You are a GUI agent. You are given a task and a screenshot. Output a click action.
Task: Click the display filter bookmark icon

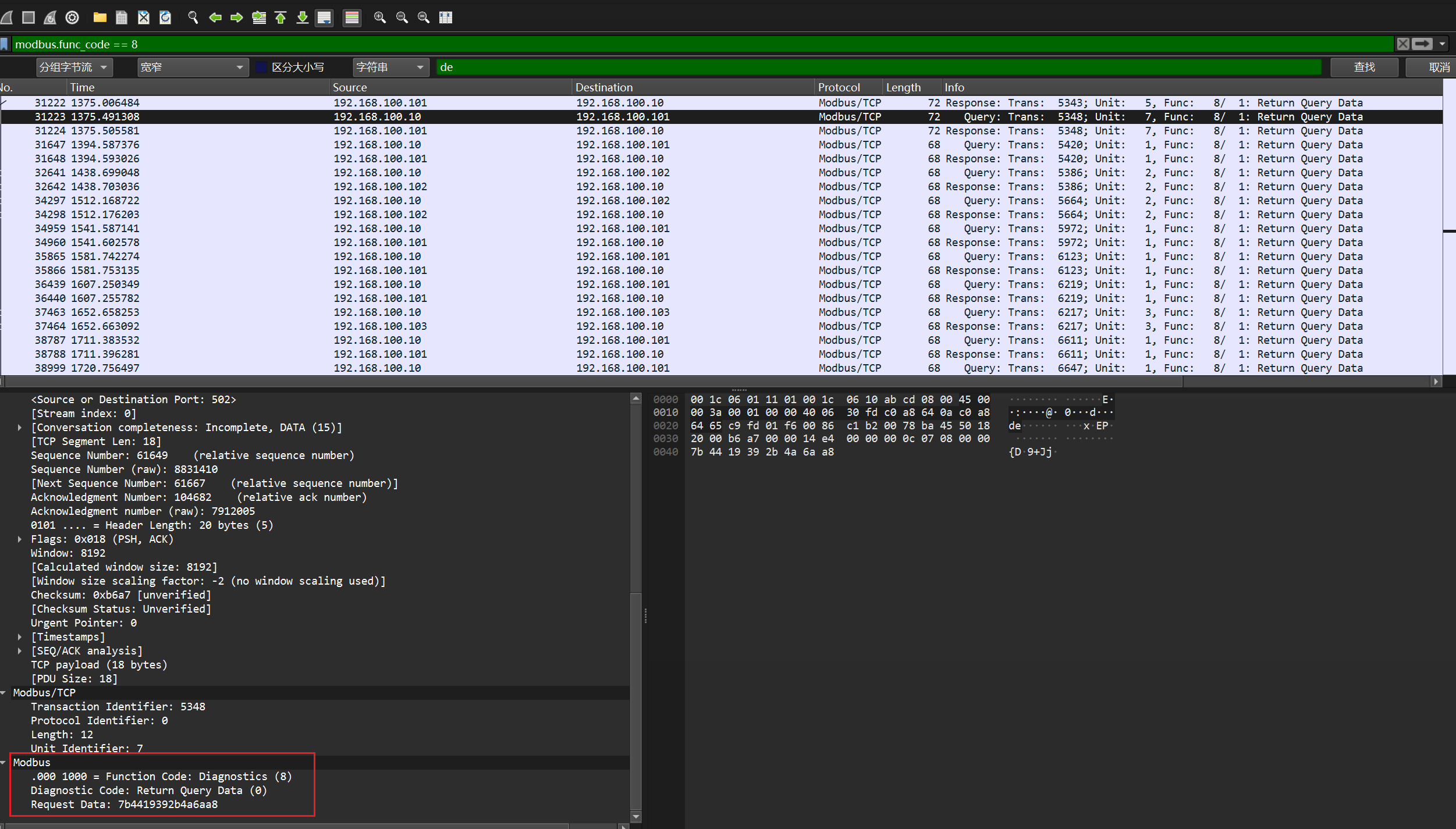(x=5, y=44)
